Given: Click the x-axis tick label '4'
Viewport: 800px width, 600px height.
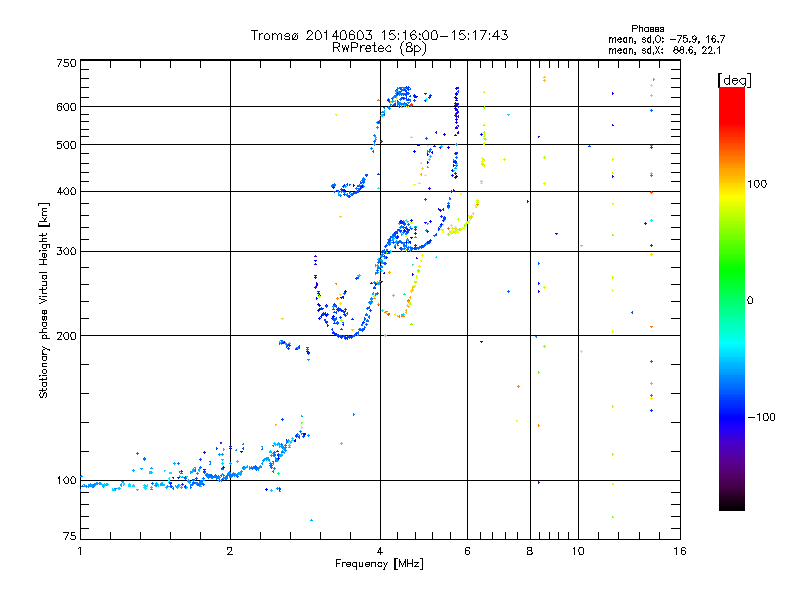Looking at the screenshot, I should [380, 551].
